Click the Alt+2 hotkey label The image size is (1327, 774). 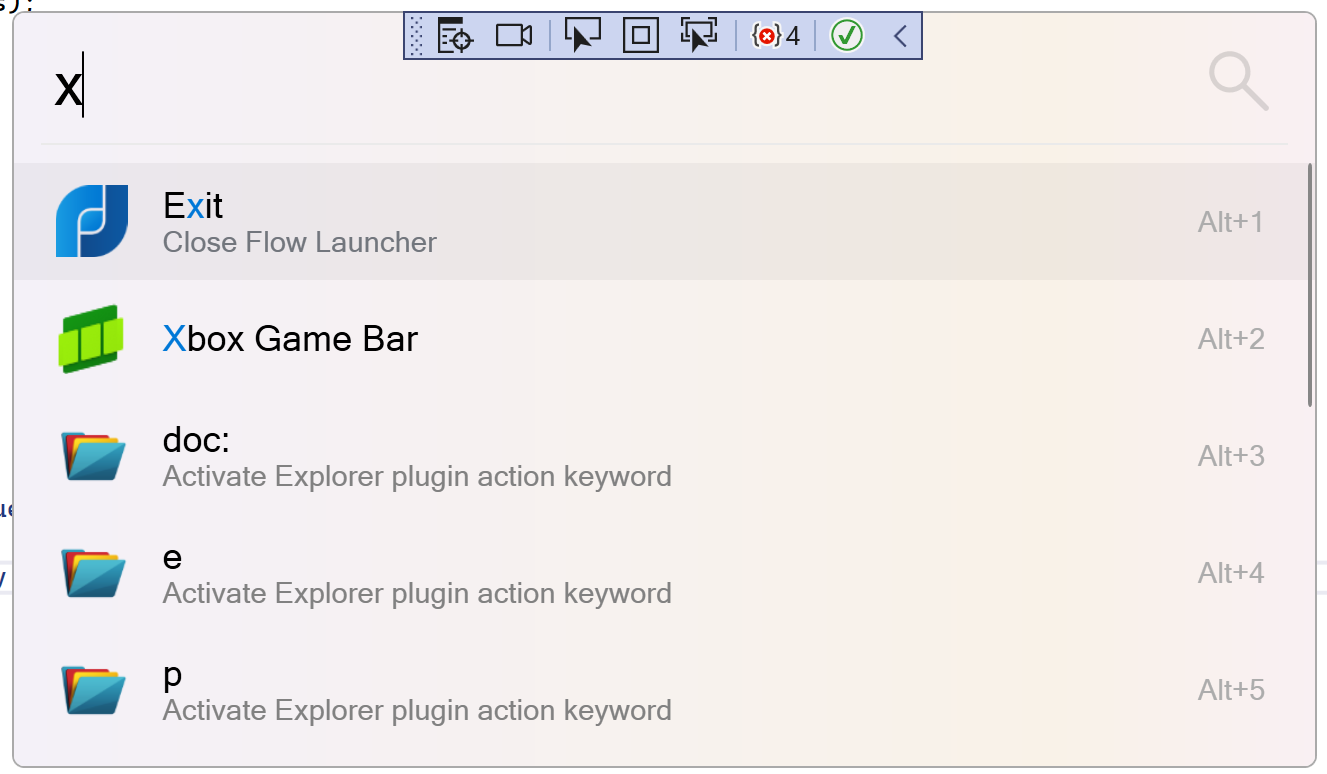1231,339
